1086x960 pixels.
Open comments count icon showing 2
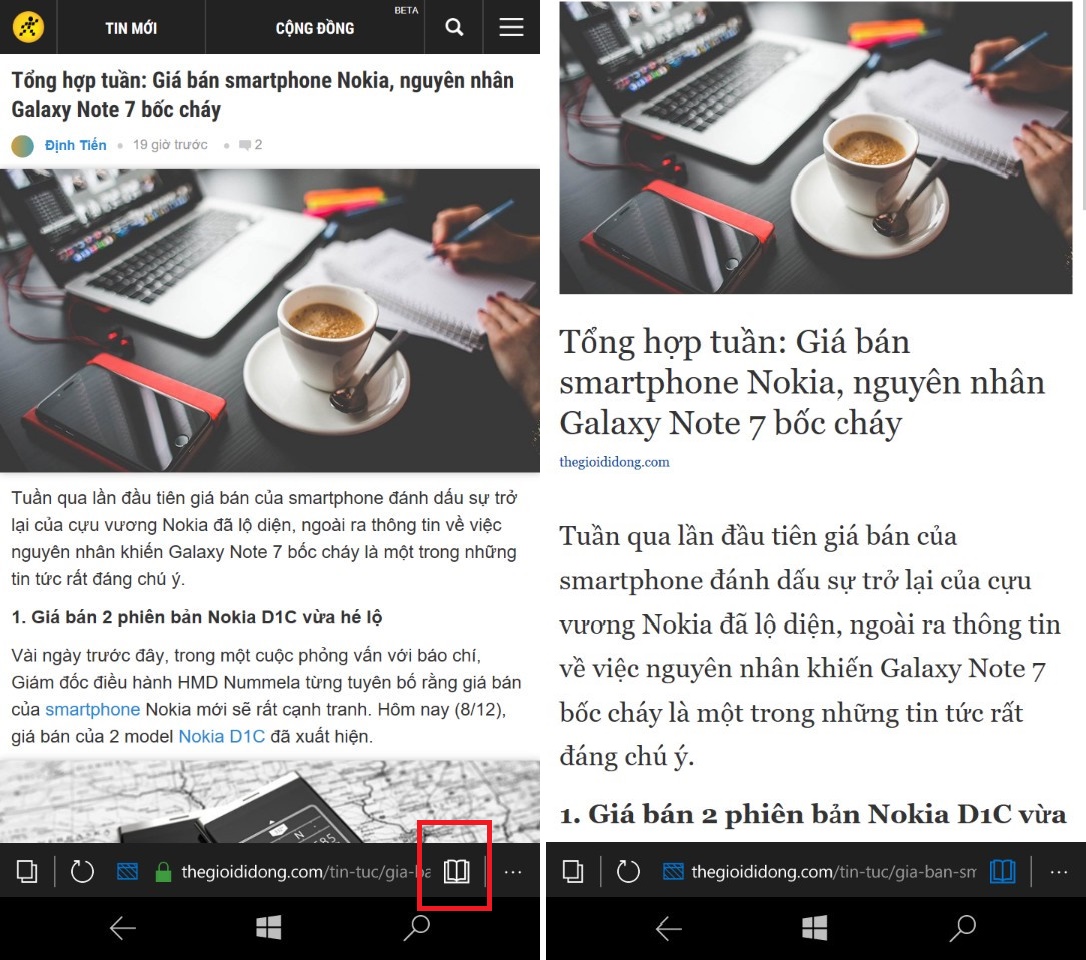coord(250,145)
